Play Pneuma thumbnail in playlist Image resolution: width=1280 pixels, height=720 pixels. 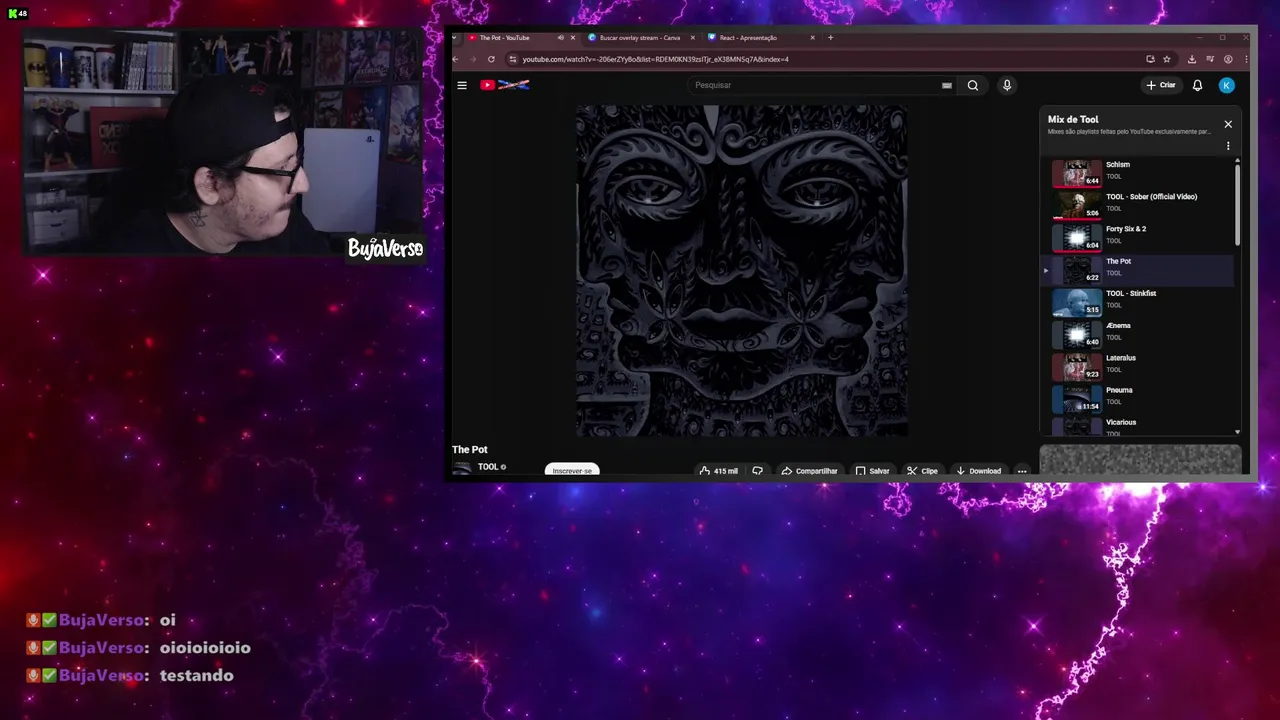[x=1077, y=399]
